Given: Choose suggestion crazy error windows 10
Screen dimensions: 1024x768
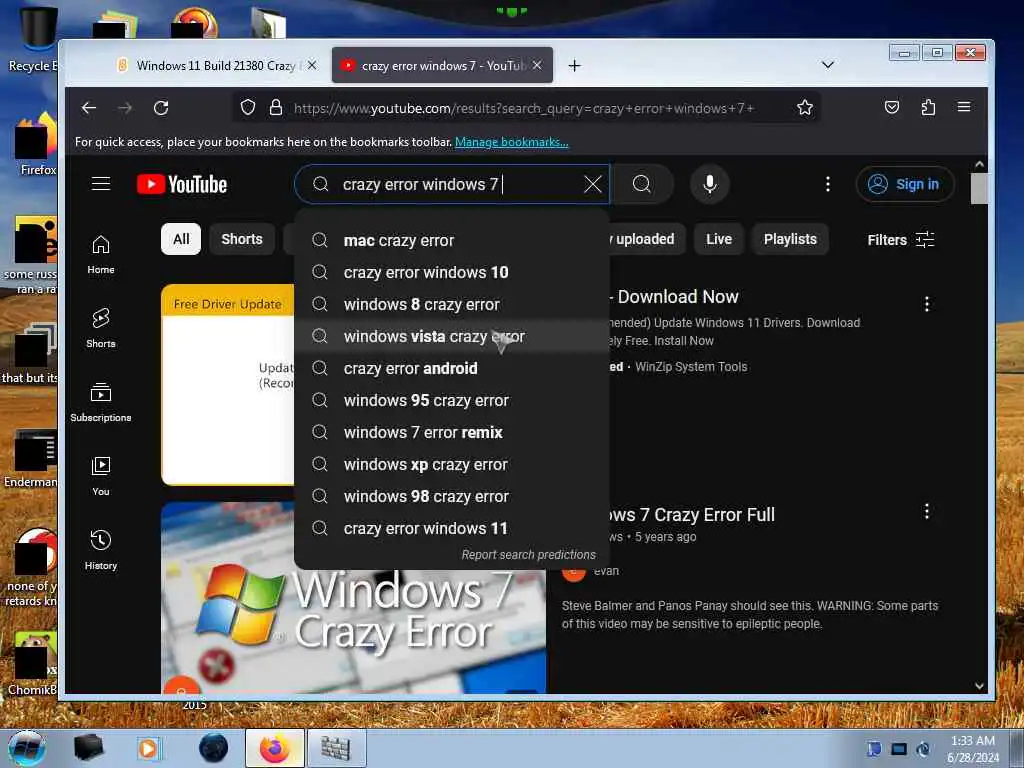Looking at the screenshot, I should point(452,272).
